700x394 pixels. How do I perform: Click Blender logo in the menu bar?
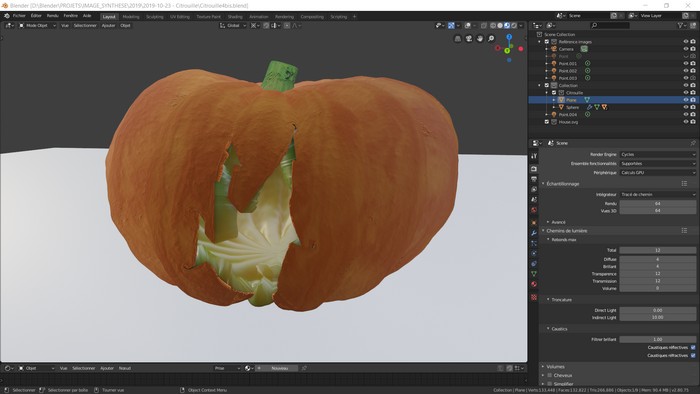7,16
